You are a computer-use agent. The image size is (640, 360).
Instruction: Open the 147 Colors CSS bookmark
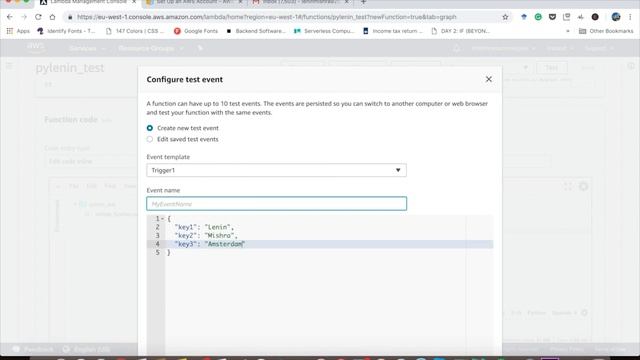pyautogui.click(x=135, y=31)
